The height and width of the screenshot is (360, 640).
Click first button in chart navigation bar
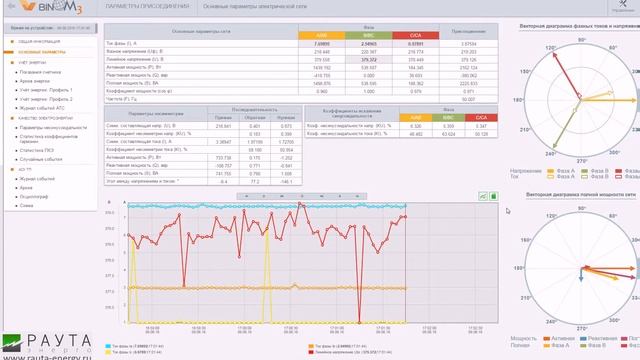(247, 196)
